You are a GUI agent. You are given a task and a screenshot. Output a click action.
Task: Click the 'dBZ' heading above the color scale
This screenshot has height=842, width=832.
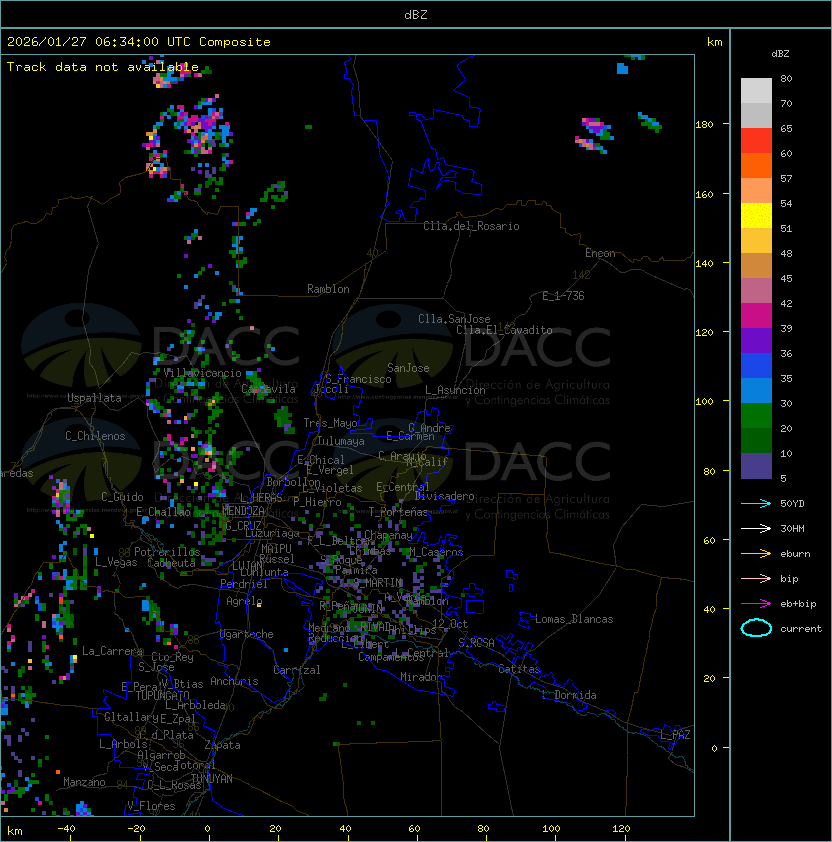pos(780,54)
